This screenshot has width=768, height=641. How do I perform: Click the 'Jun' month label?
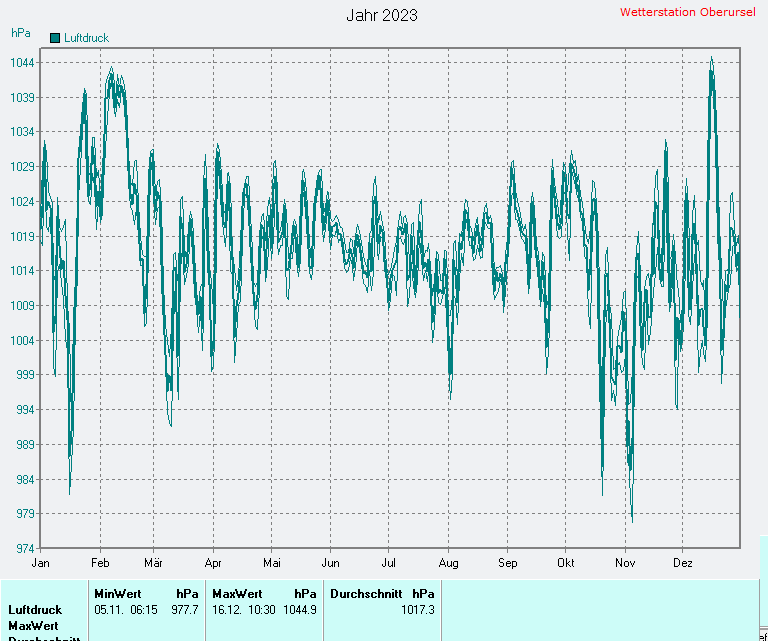(x=331, y=563)
